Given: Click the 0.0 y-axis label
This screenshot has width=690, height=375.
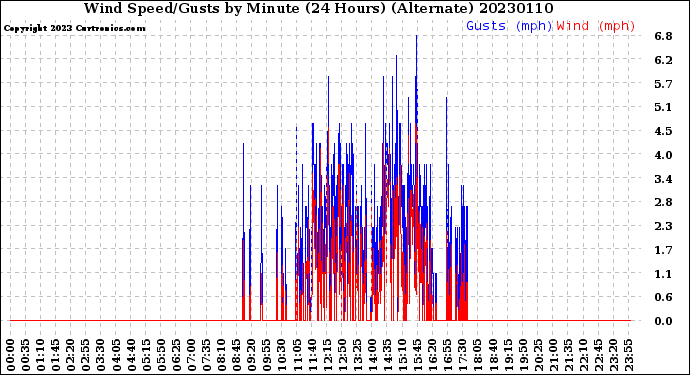Looking at the screenshot, I should pos(664,321).
